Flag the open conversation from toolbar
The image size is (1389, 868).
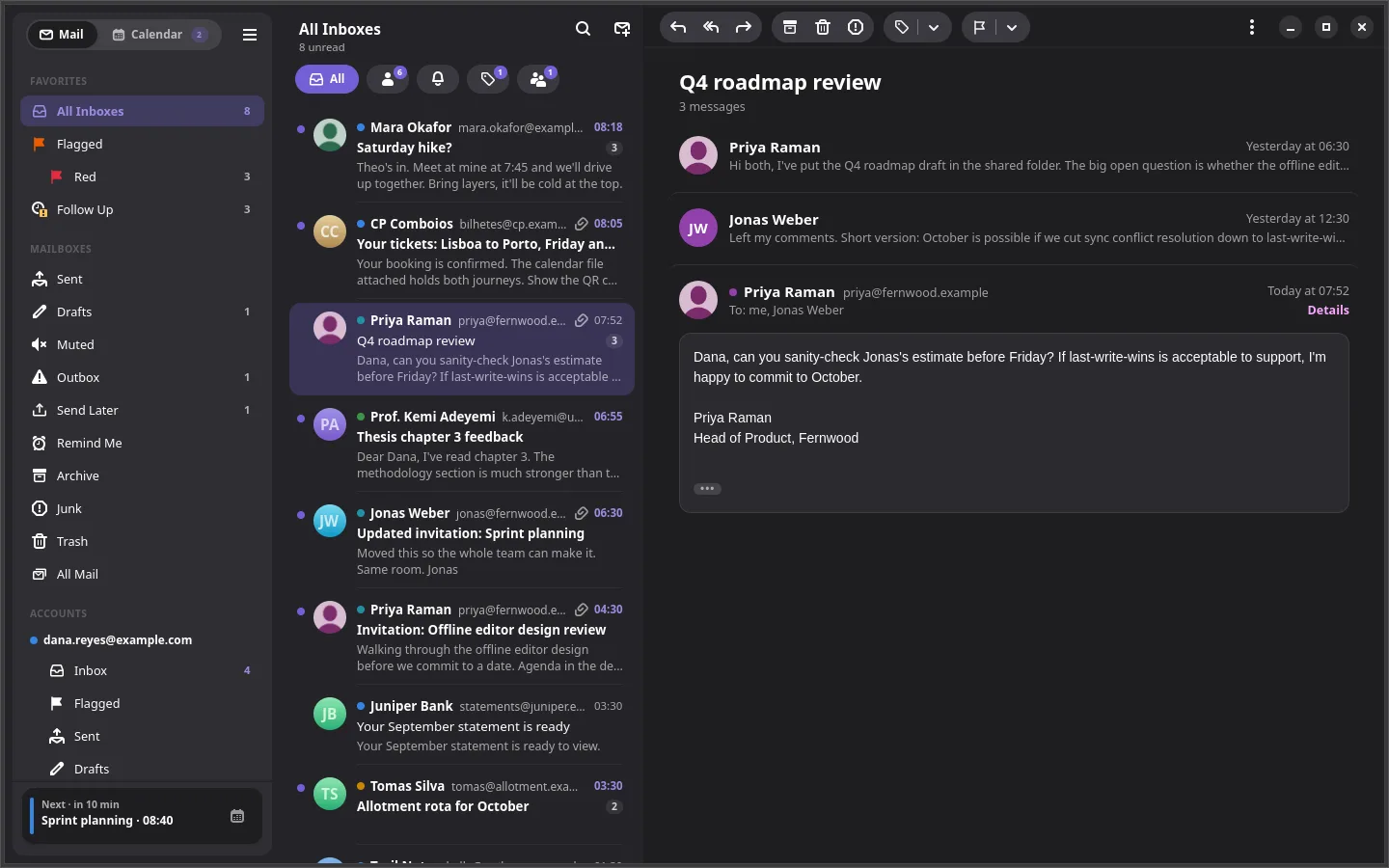979,27
